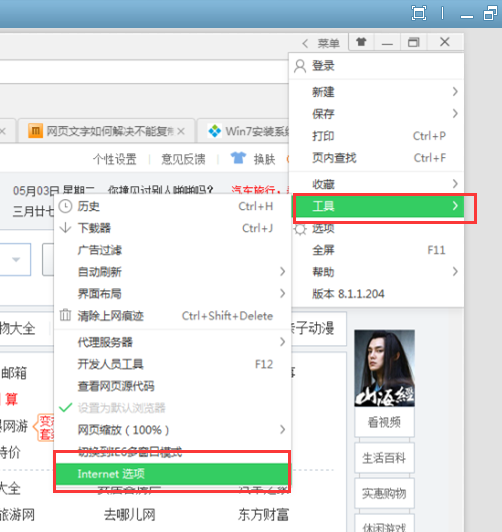Click the 生活百科 button
The height and width of the screenshot is (532, 502).
click(x=384, y=458)
